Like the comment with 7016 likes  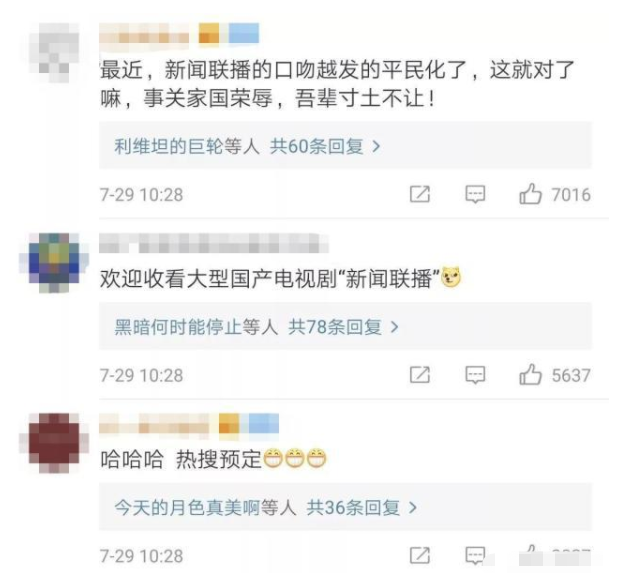click(x=530, y=194)
